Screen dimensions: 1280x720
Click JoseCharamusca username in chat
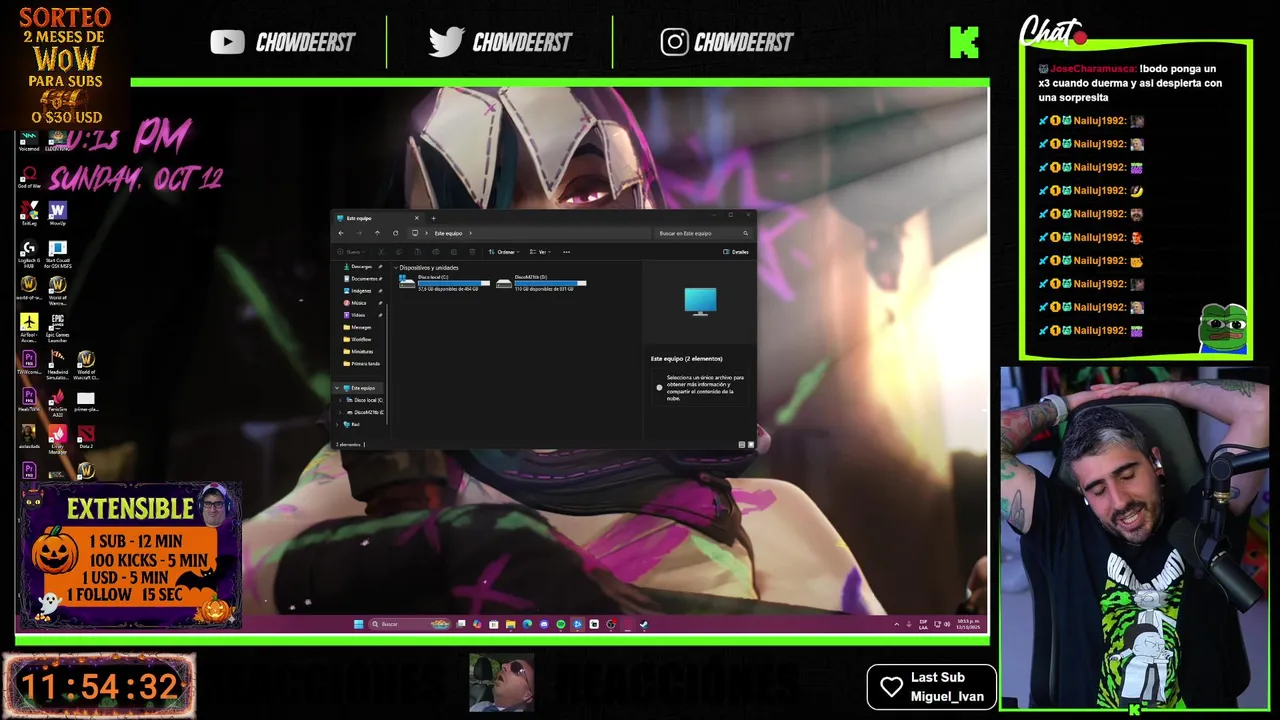point(1093,69)
